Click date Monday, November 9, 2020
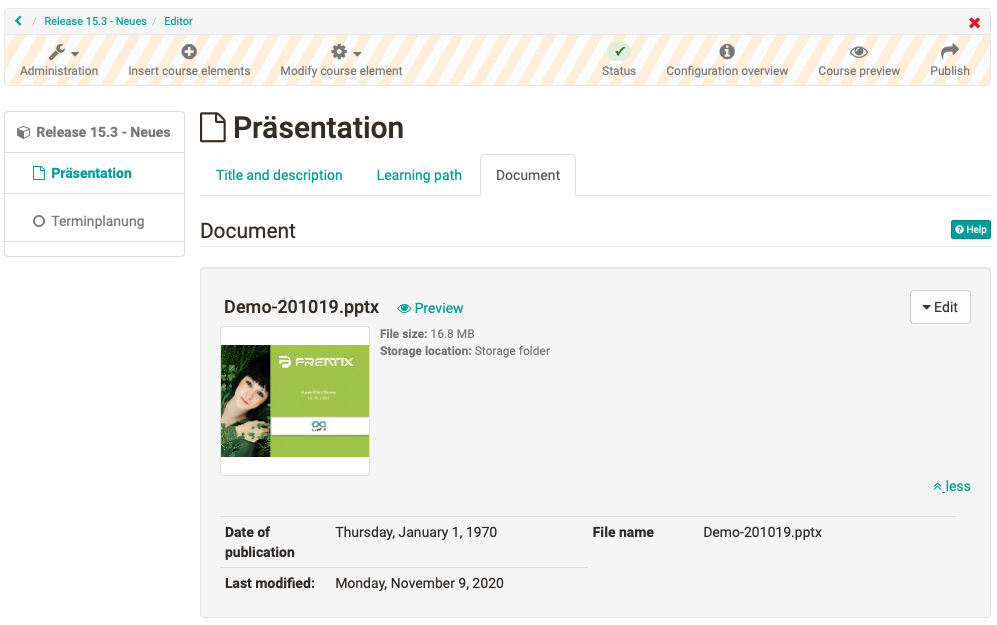 click(419, 583)
